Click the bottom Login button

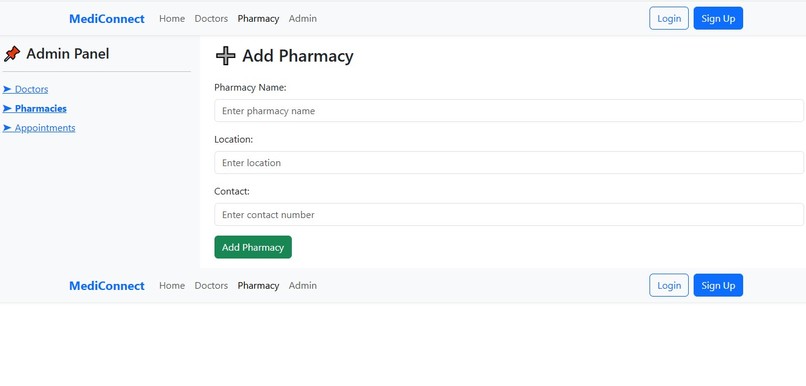pyautogui.click(x=669, y=285)
